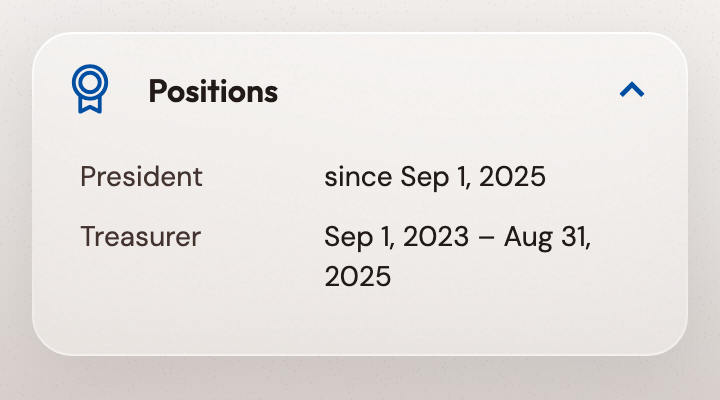Click the word "since" in President's row
The width and height of the screenshot is (720, 400).
(358, 177)
